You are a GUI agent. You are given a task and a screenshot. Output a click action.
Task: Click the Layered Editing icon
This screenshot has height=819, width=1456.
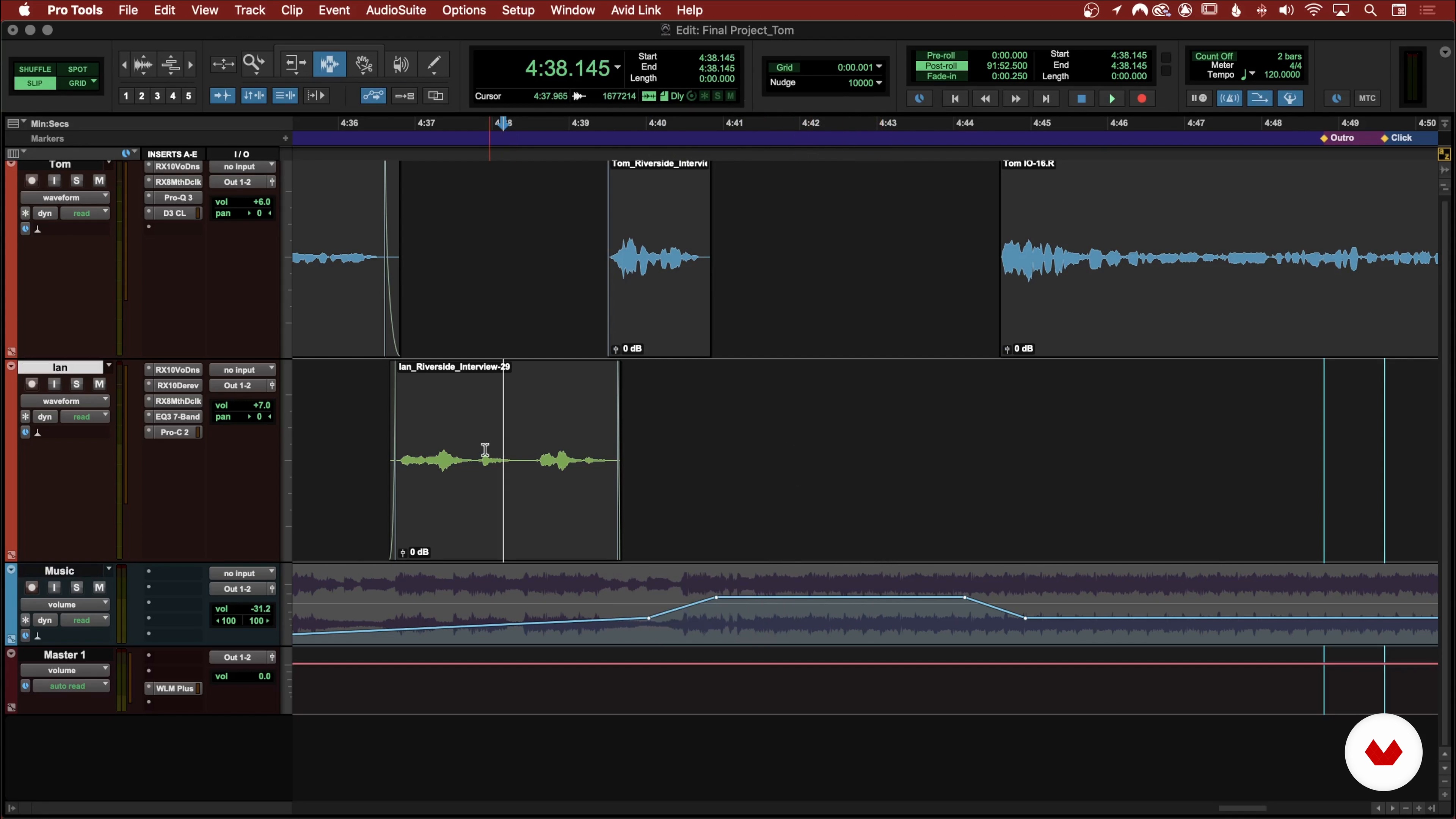click(x=436, y=96)
